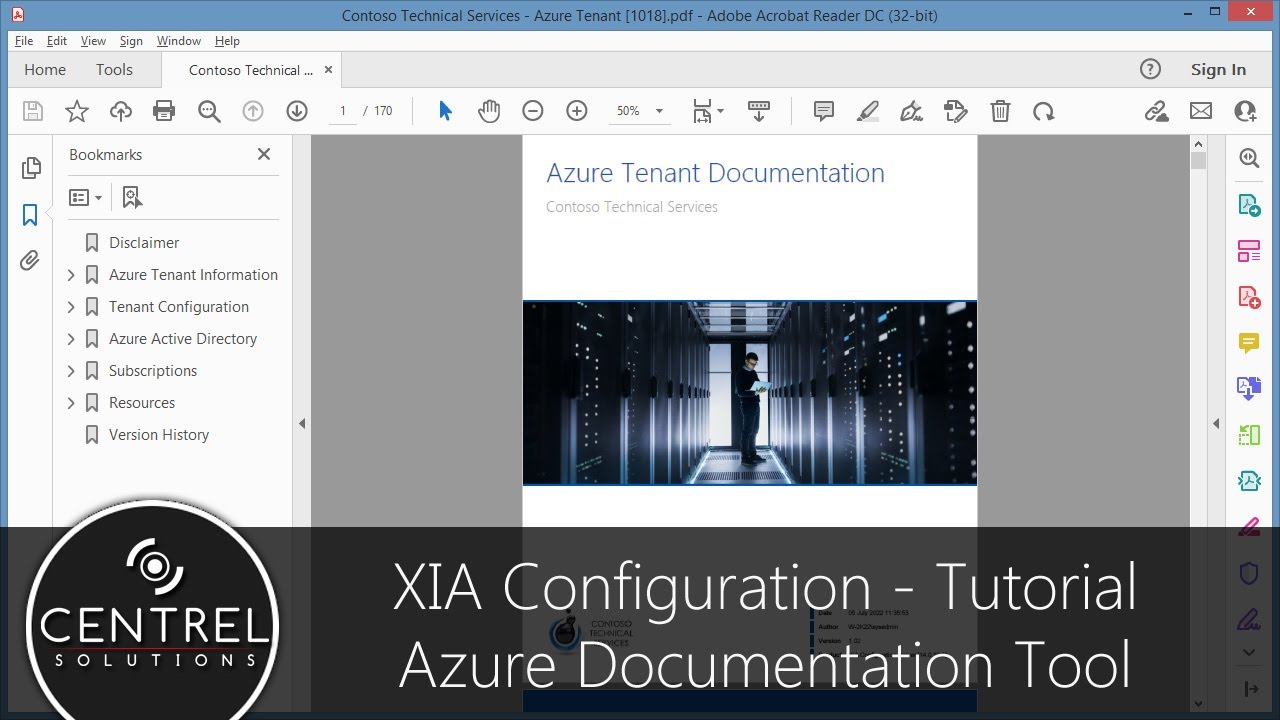
Task: Switch to the Tools tab
Action: pyautogui.click(x=114, y=70)
